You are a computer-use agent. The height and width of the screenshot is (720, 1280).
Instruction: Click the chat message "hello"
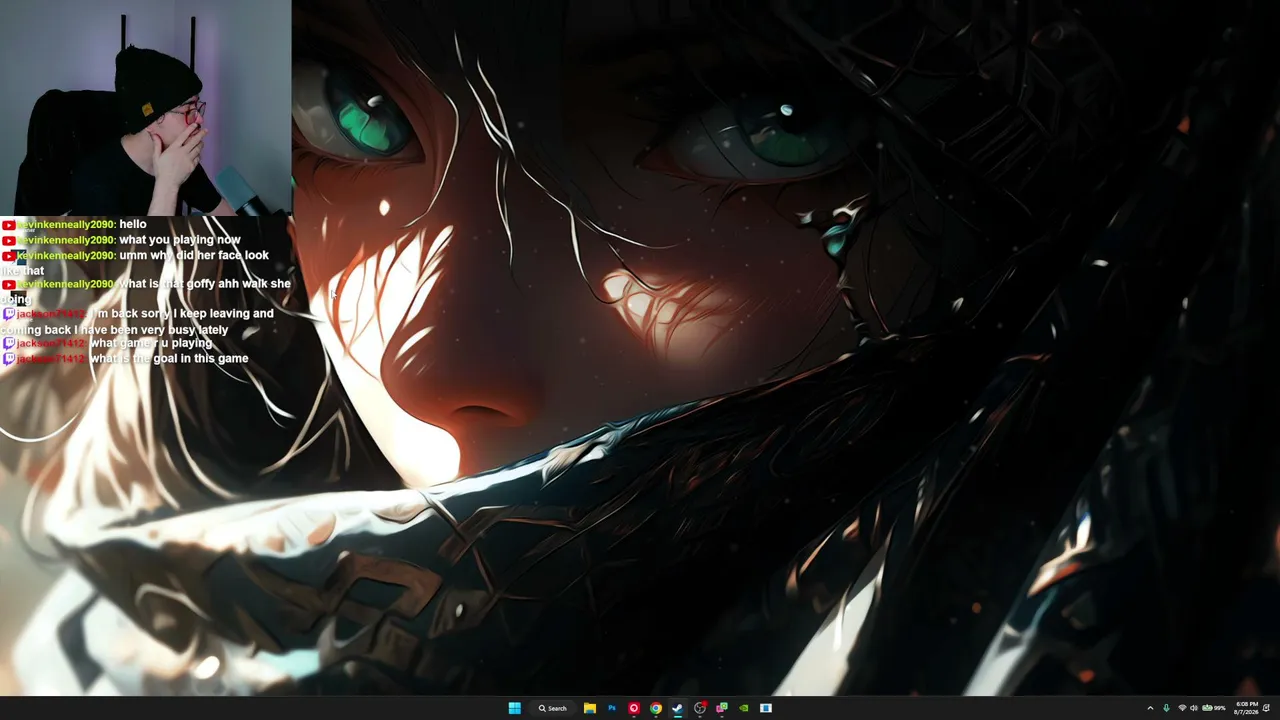click(133, 224)
